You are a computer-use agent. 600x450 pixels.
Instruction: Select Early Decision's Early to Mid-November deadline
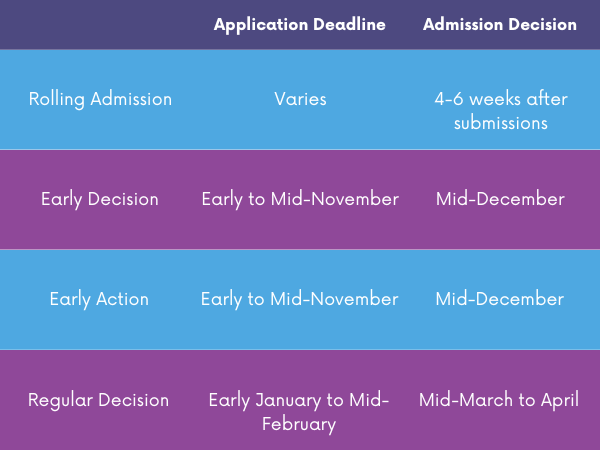(300, 199)
